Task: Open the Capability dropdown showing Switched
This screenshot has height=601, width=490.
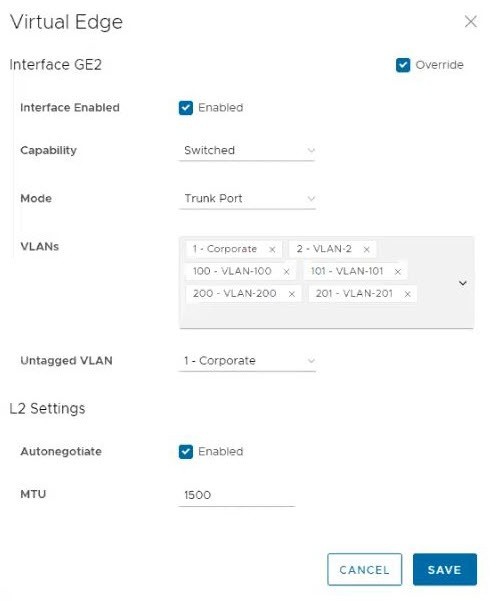Action: tap(247, 151)
